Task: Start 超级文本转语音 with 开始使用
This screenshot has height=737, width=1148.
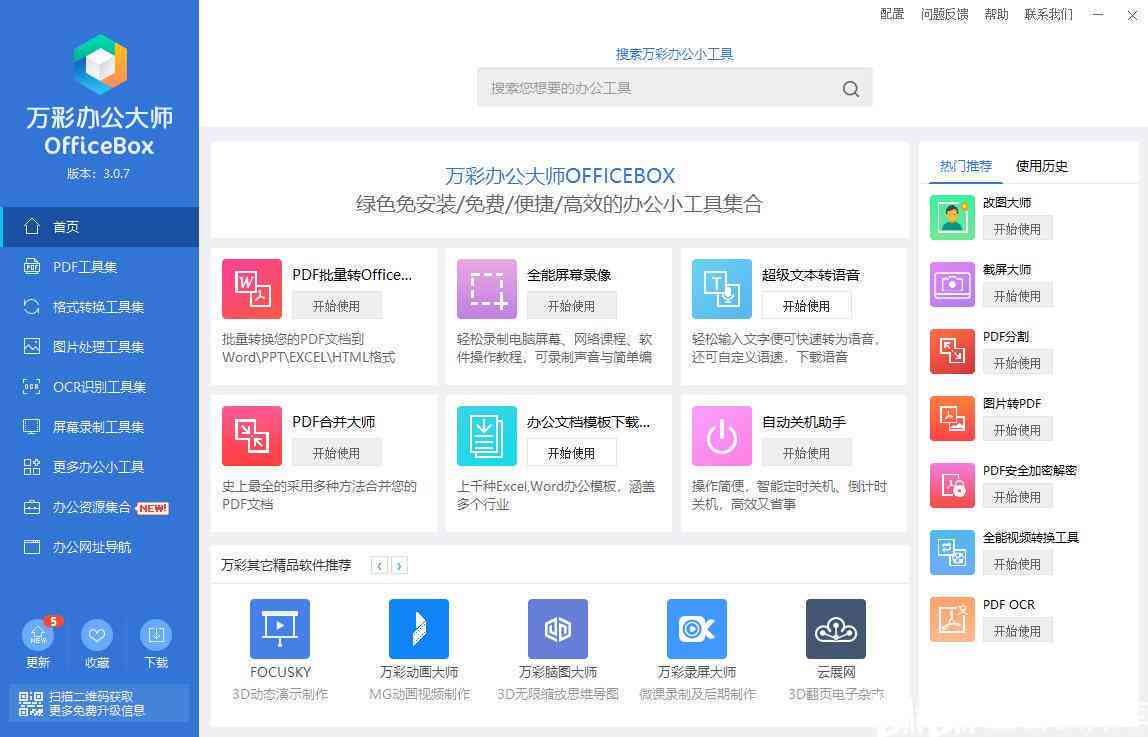Action: point(807,306)
